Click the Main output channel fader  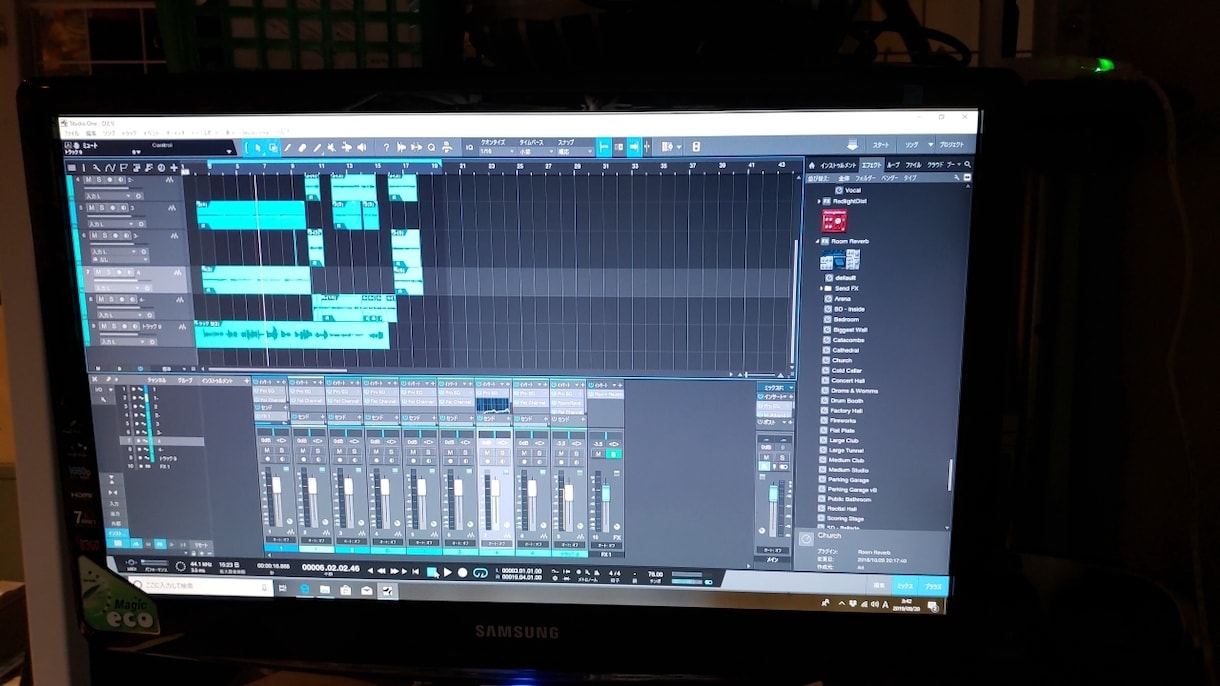coord(772,494)
